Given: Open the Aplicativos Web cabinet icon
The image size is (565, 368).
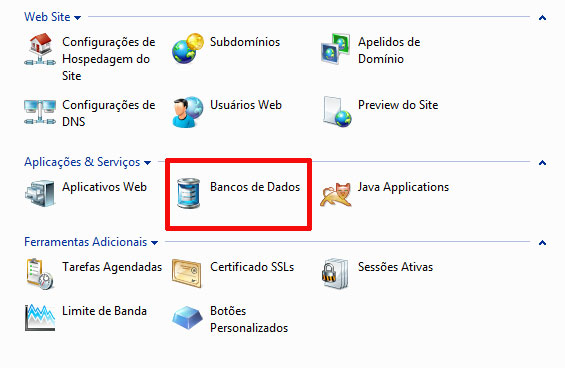Looking at the screenshot, I should 40,194.
